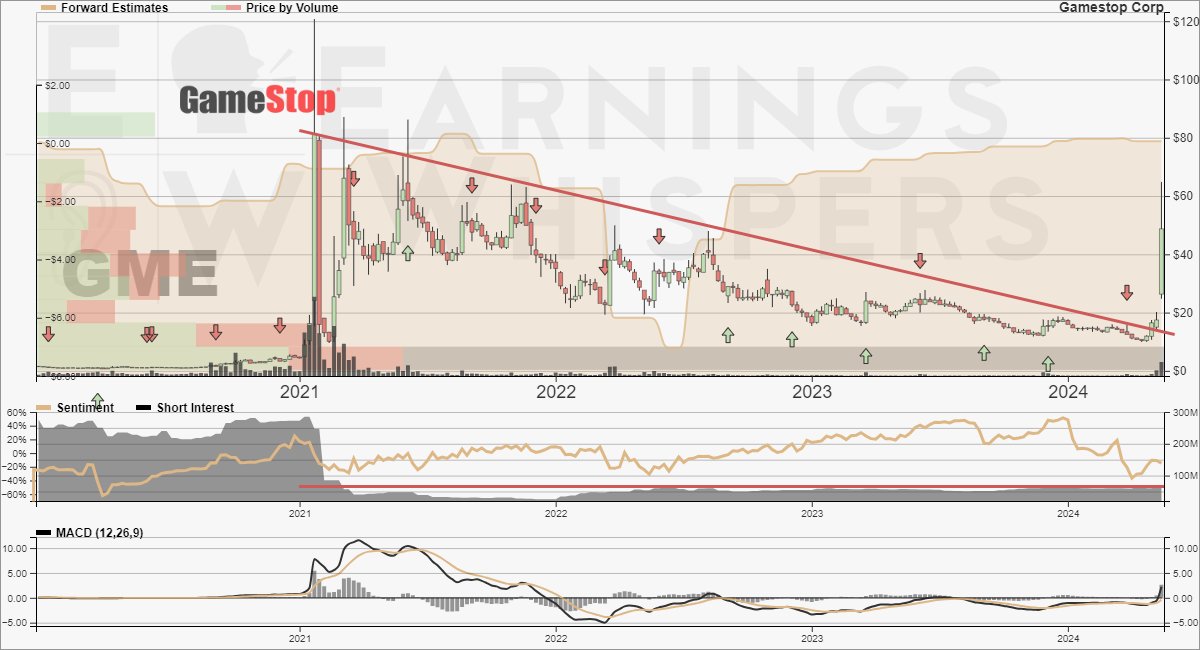Click the '60%' sentiment axis label

click(x=16, y=412)
